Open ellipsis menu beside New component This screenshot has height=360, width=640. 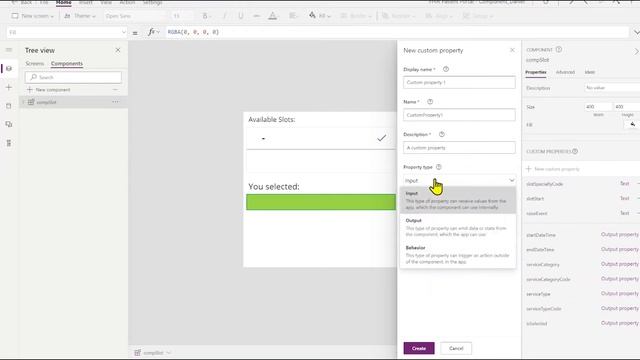coord(116,90)
